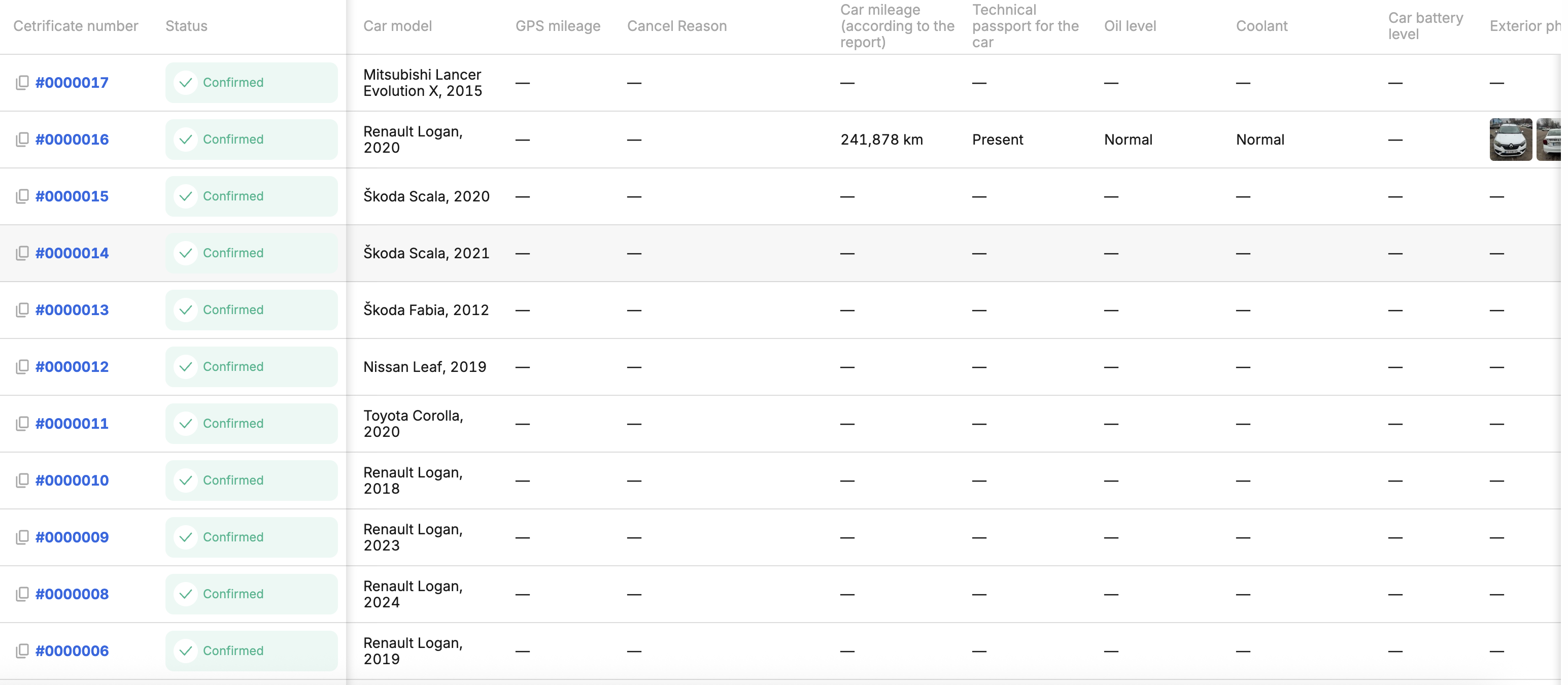Select the Renault Logan, 2018 cell

coord(413,481)
